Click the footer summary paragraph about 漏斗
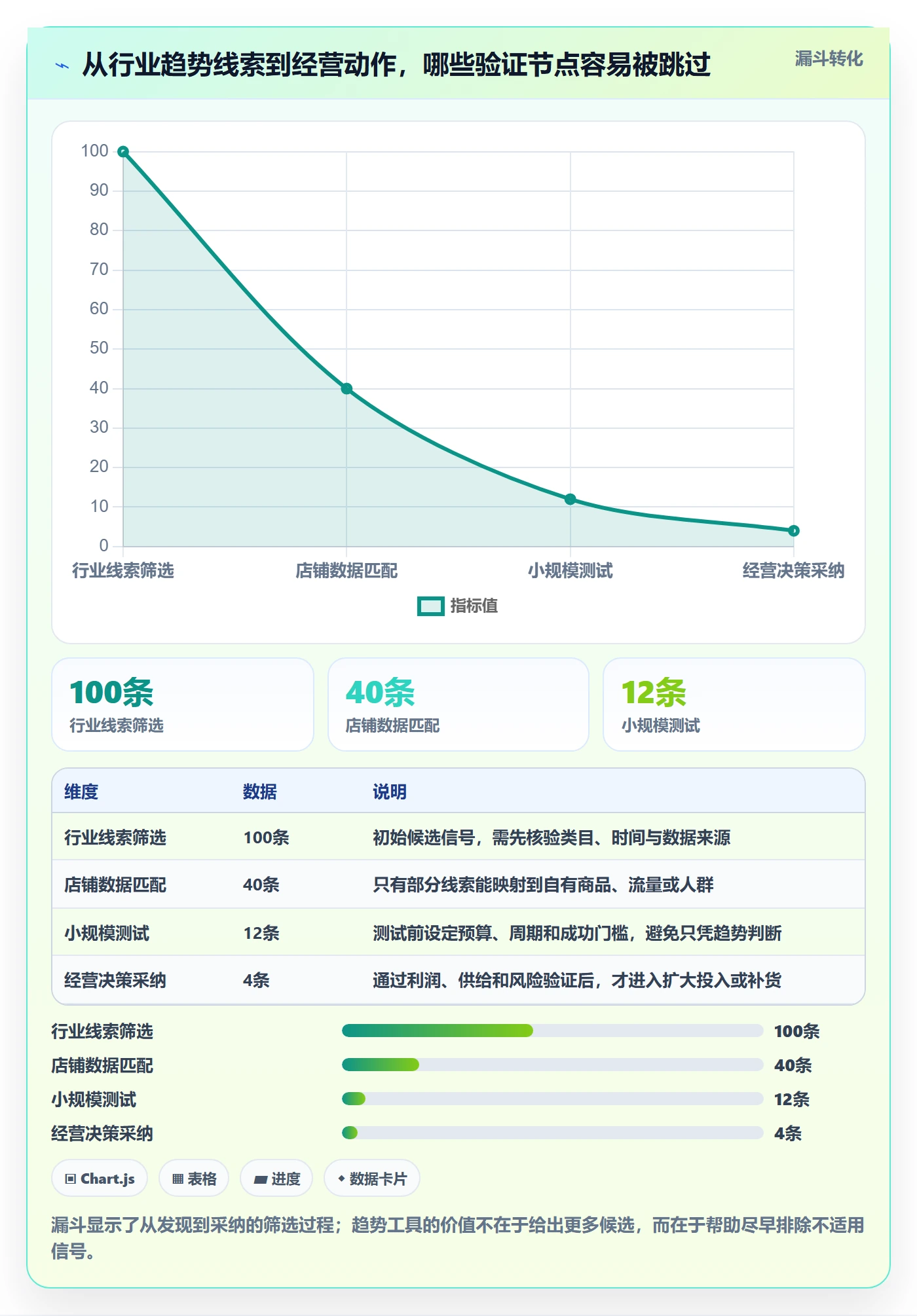Screen dimensions: 917x1316 pos(458,1238)
